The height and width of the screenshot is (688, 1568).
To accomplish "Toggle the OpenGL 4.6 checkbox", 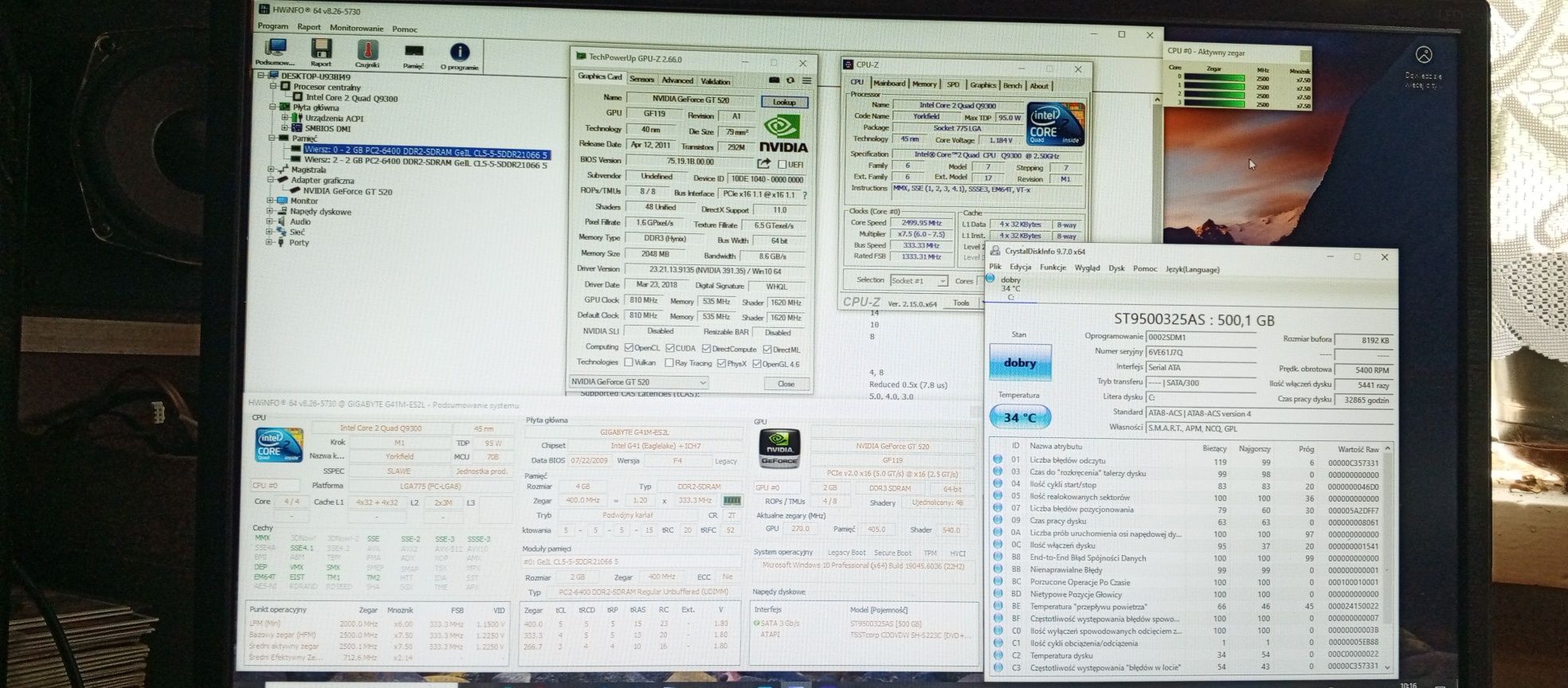I will (x=757, y=364).
